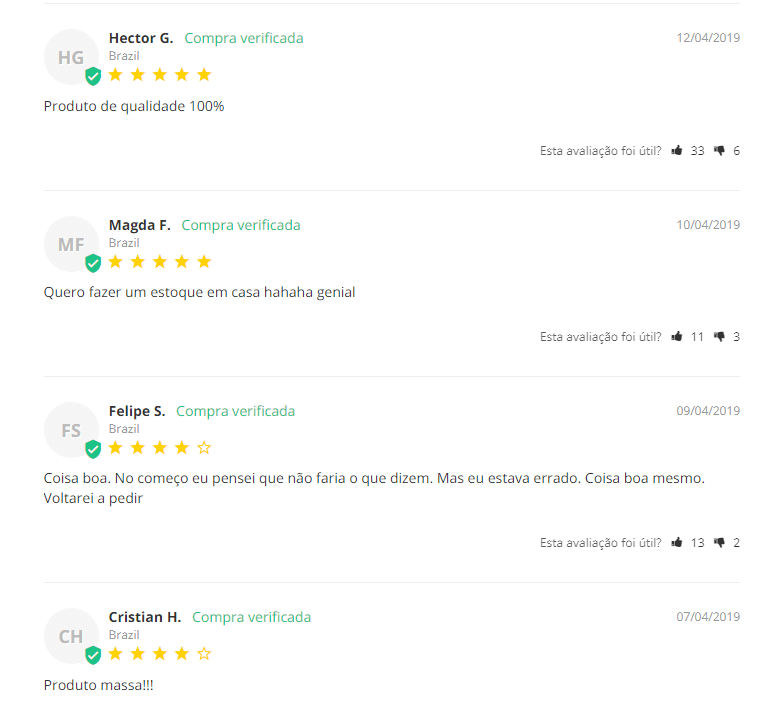
Task: Click Cristian H.'s green verified badge
Action: [93, 655]
